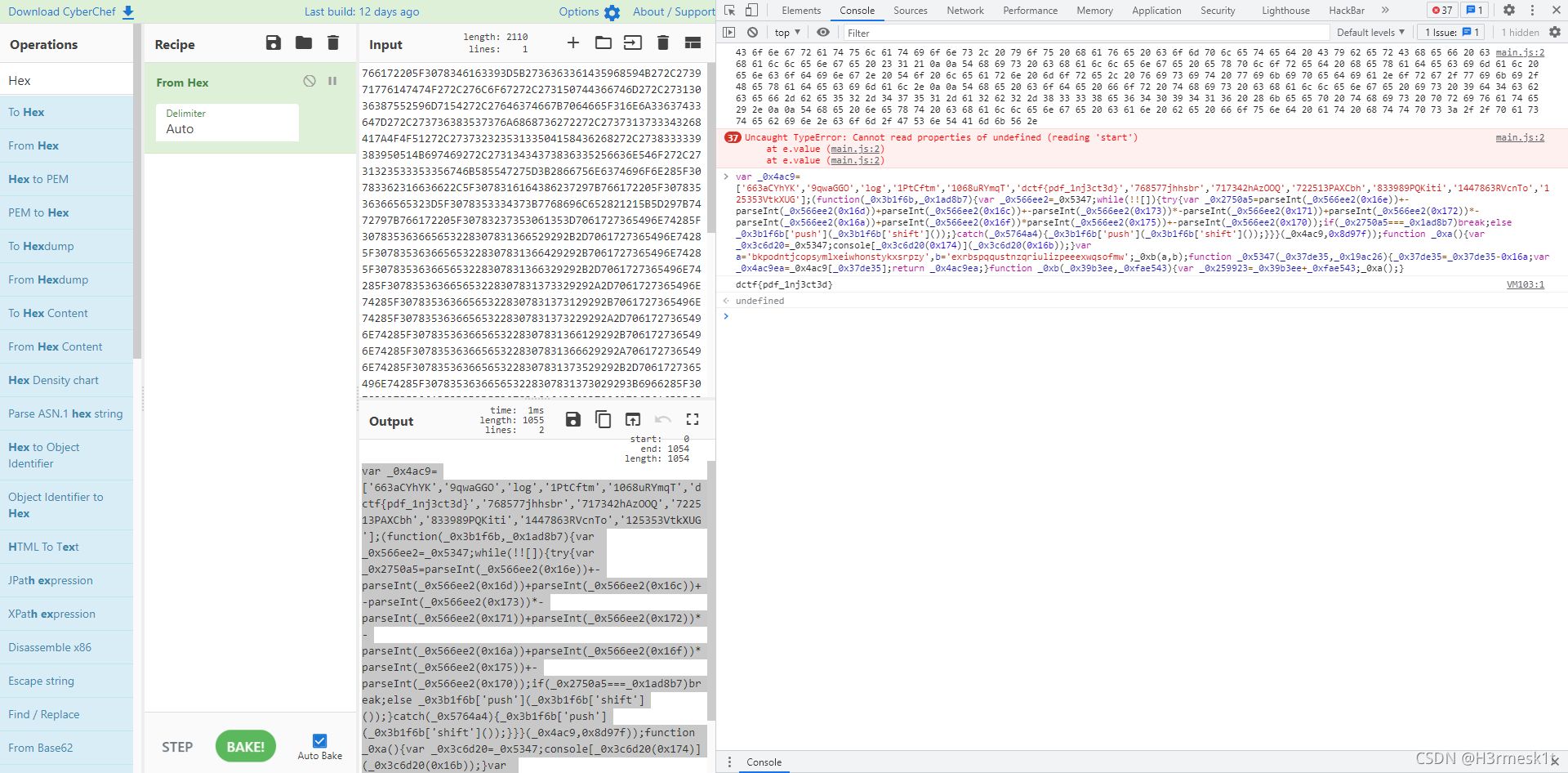Click the Download CyberChef link
This screenshot has width=1568, height=773.
71,11
